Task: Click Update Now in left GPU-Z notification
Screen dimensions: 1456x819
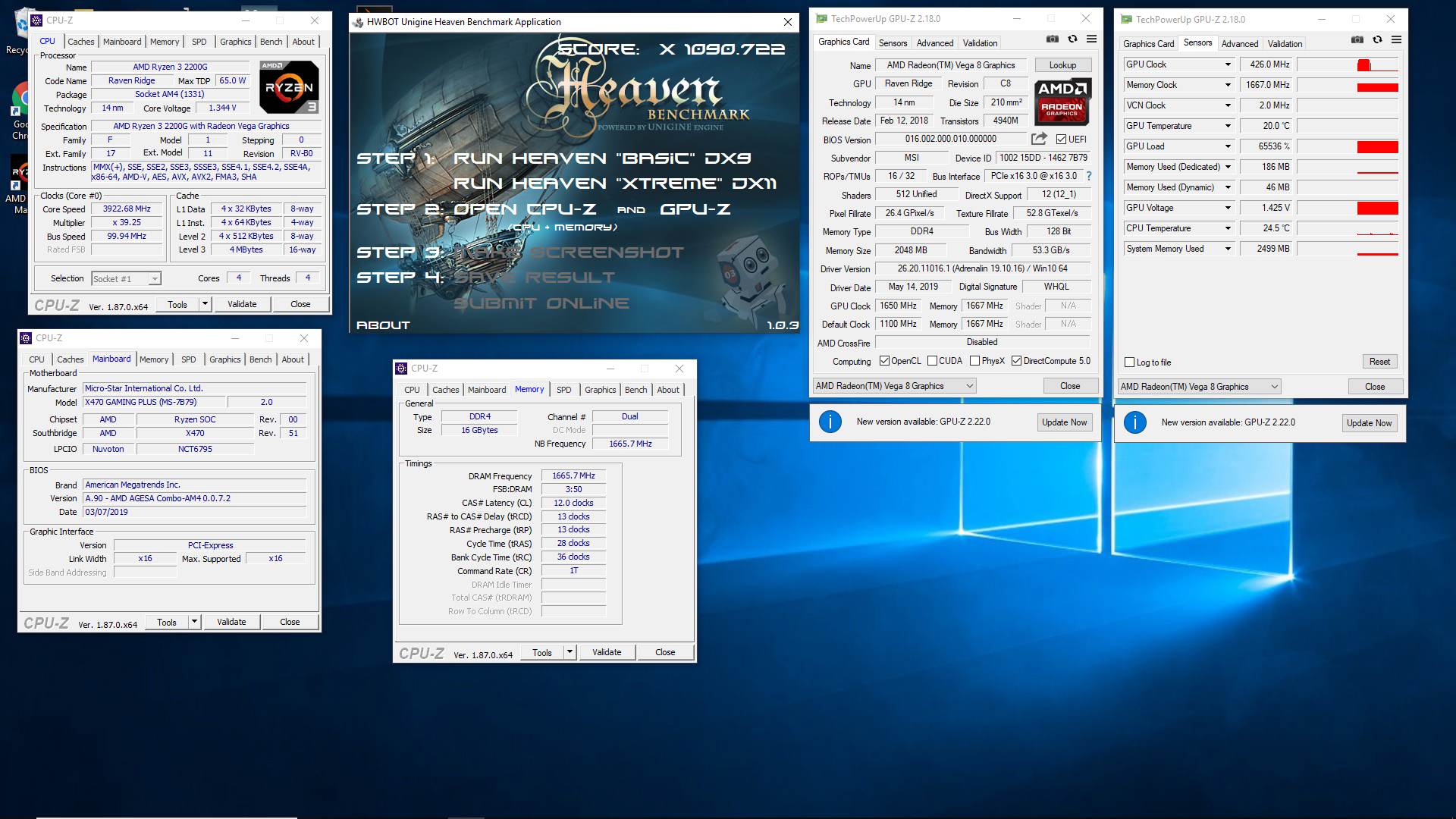Action: 1064,422
